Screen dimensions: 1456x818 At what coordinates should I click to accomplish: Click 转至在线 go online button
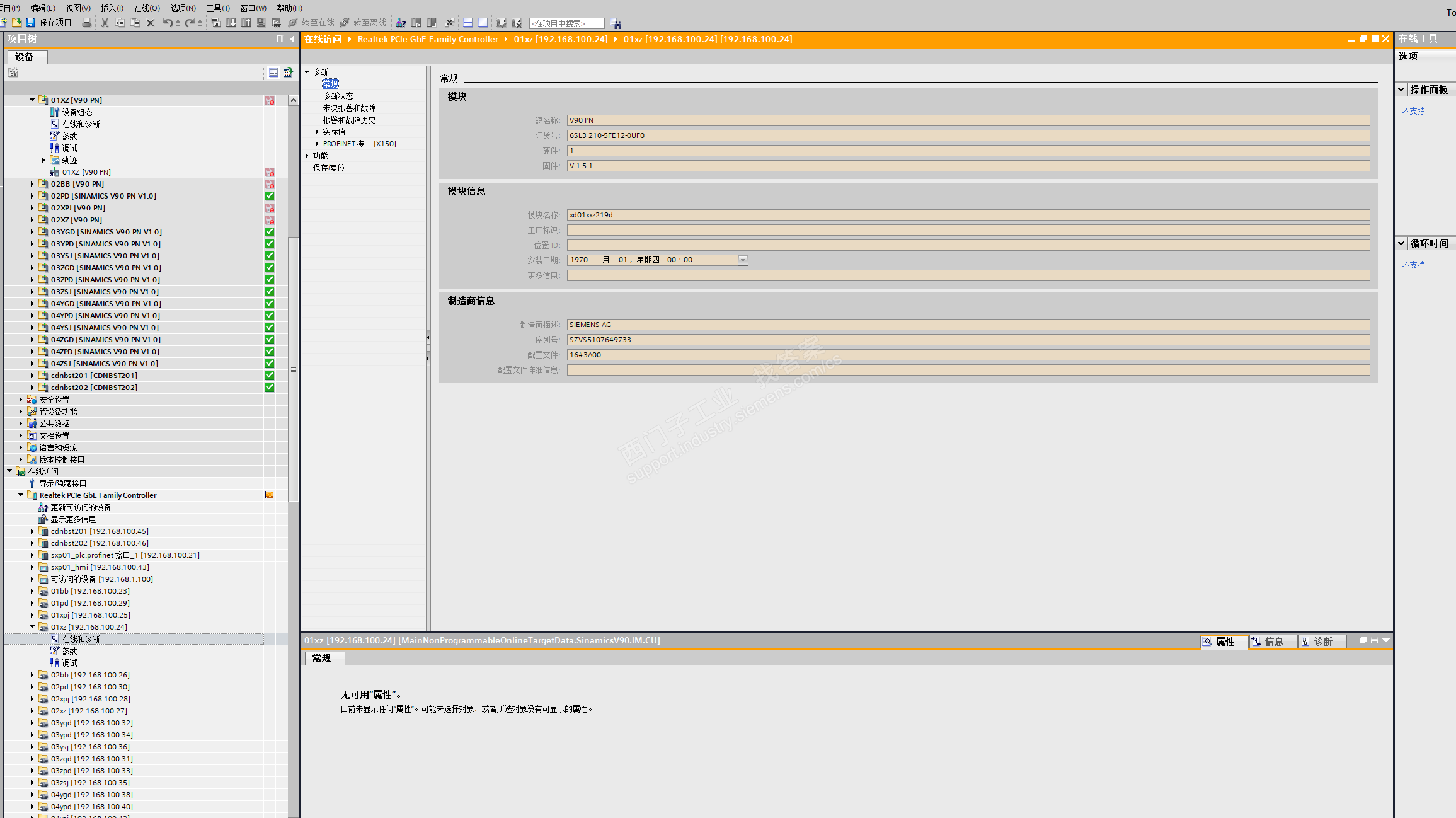point(311,23)
